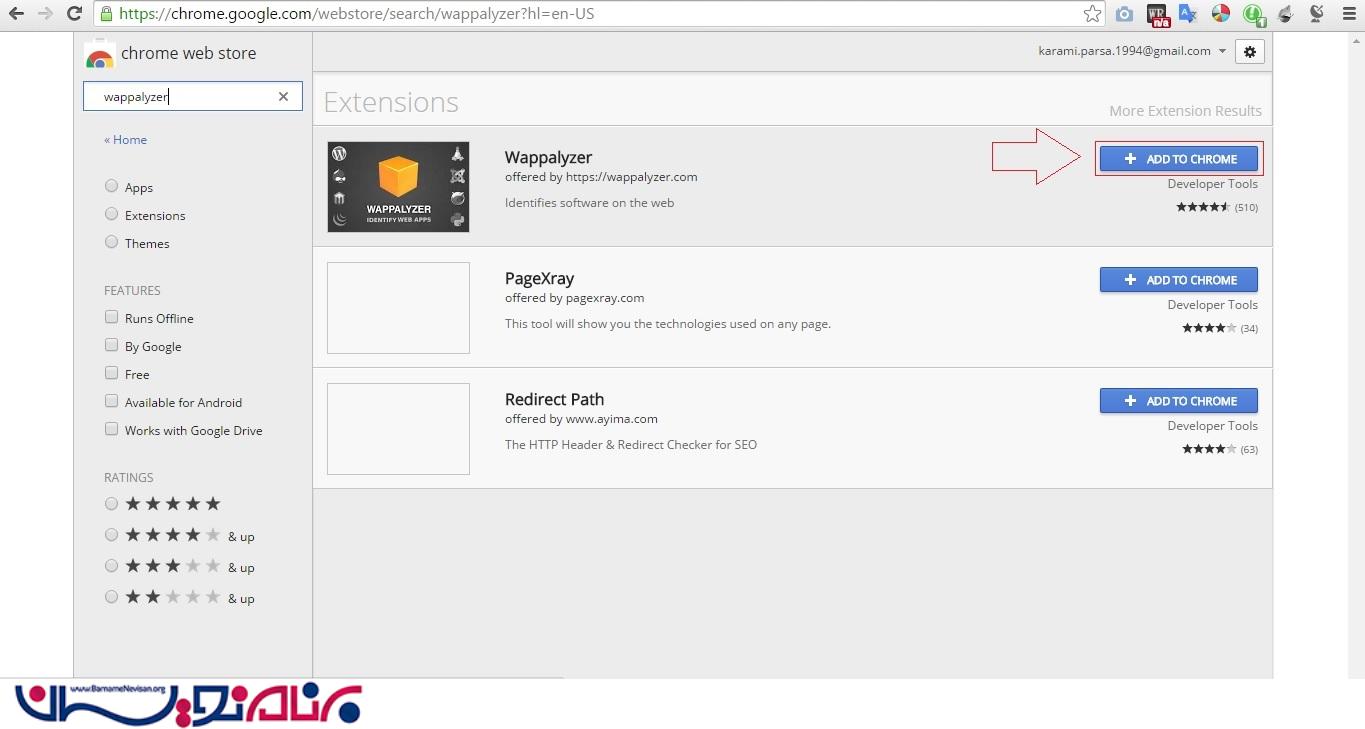
Task: Add PageXray to Chrome
Action: tap(1179, 280)
